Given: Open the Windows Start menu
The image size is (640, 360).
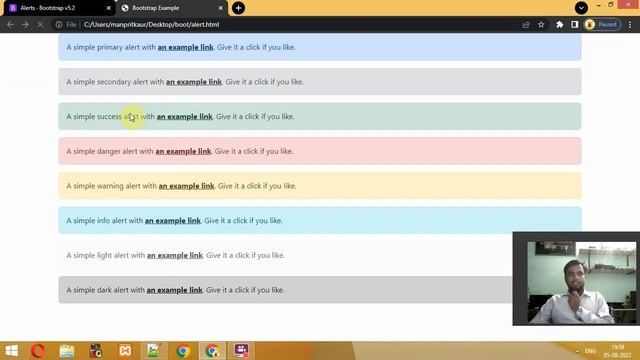Looking at the screenshot, I should tap(11, 351).
